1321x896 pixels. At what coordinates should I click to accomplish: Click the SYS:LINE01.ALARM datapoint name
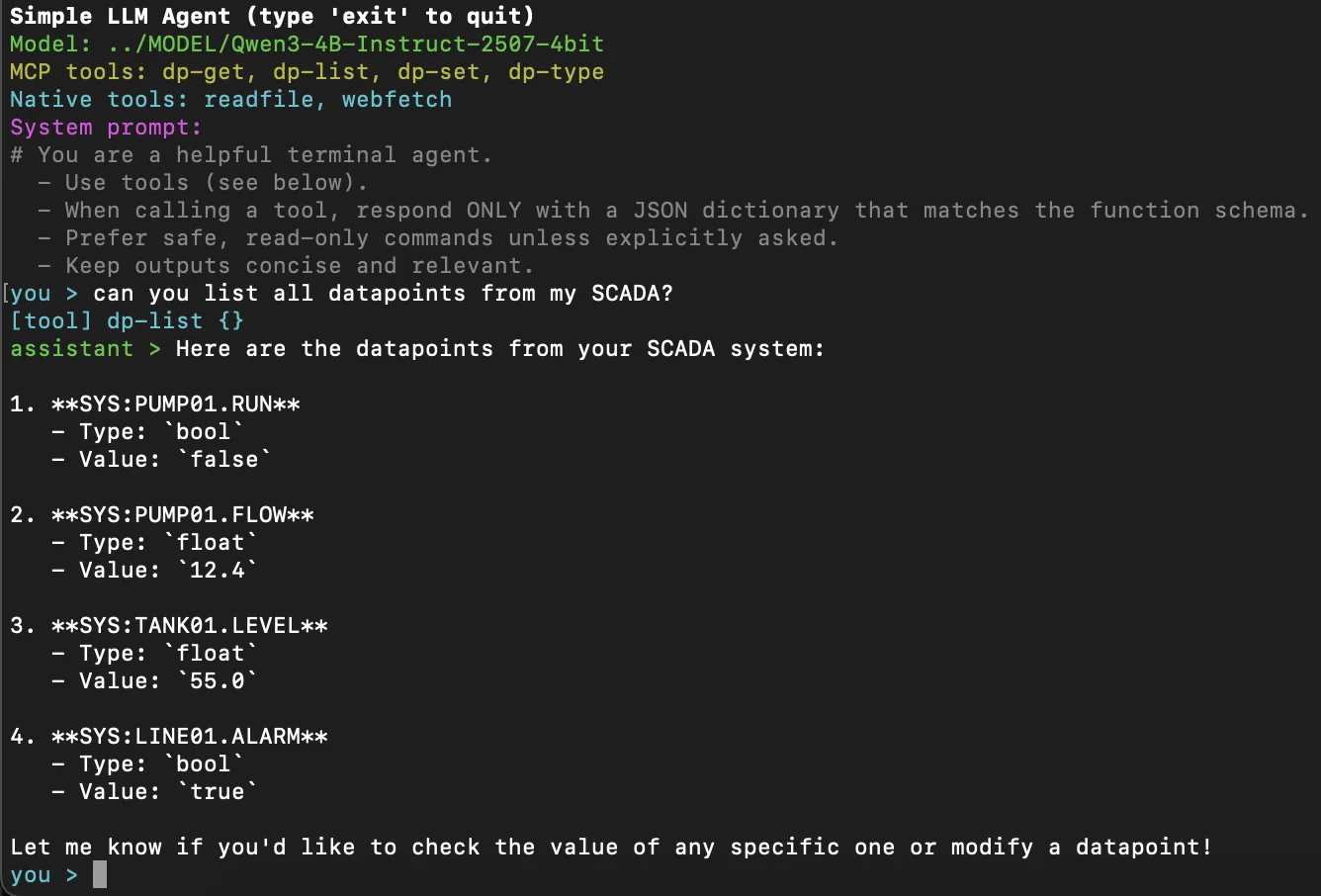click(x=190, y=737)
